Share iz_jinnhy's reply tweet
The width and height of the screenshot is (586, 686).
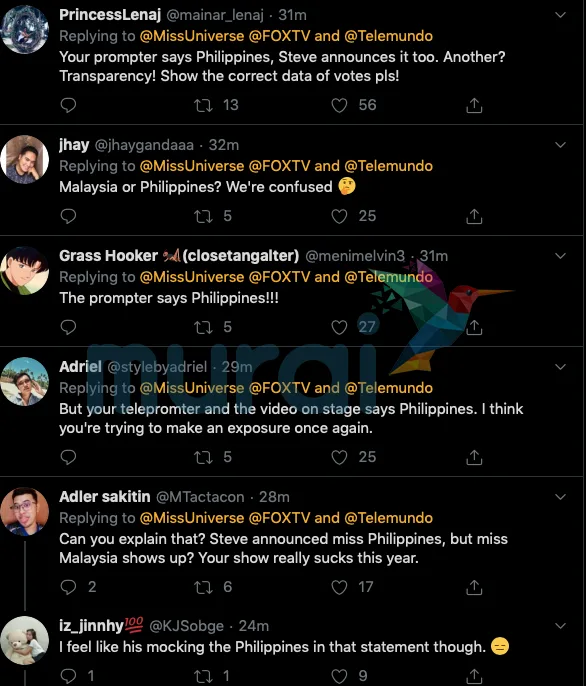click(x=474, y=676)
